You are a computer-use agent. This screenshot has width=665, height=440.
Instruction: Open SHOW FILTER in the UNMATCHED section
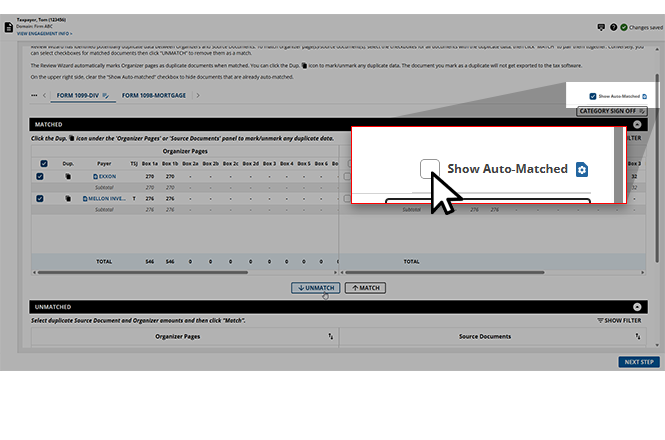point(619,320)
